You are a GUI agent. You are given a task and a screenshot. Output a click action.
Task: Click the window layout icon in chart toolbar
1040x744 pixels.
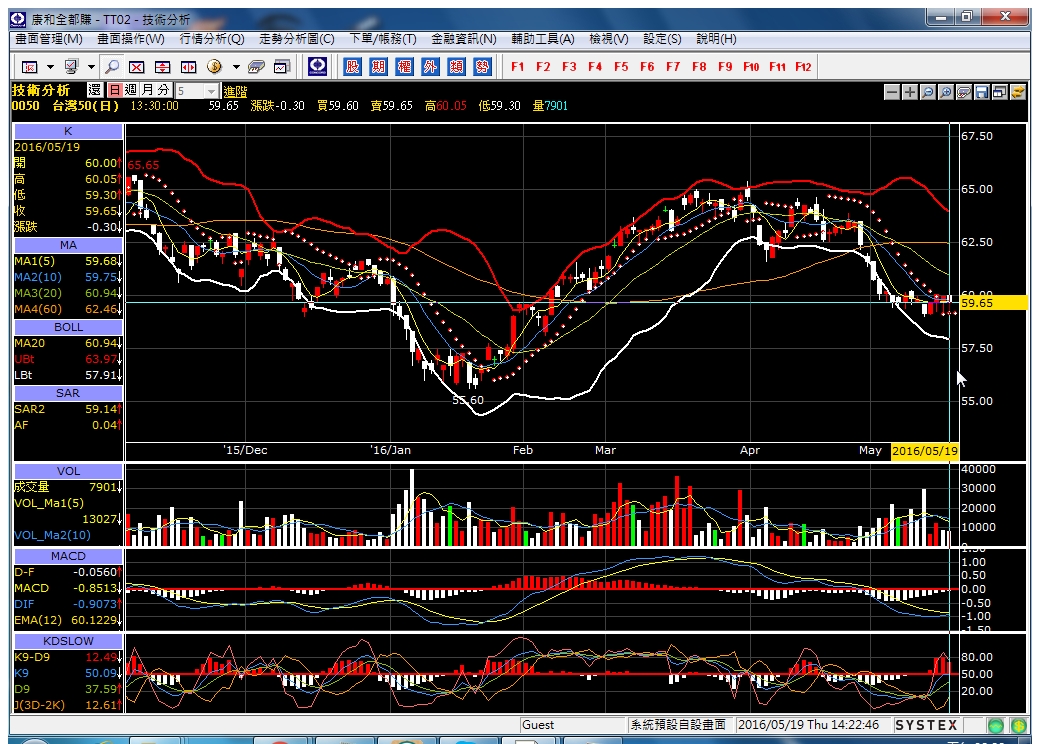[1000, 92]
